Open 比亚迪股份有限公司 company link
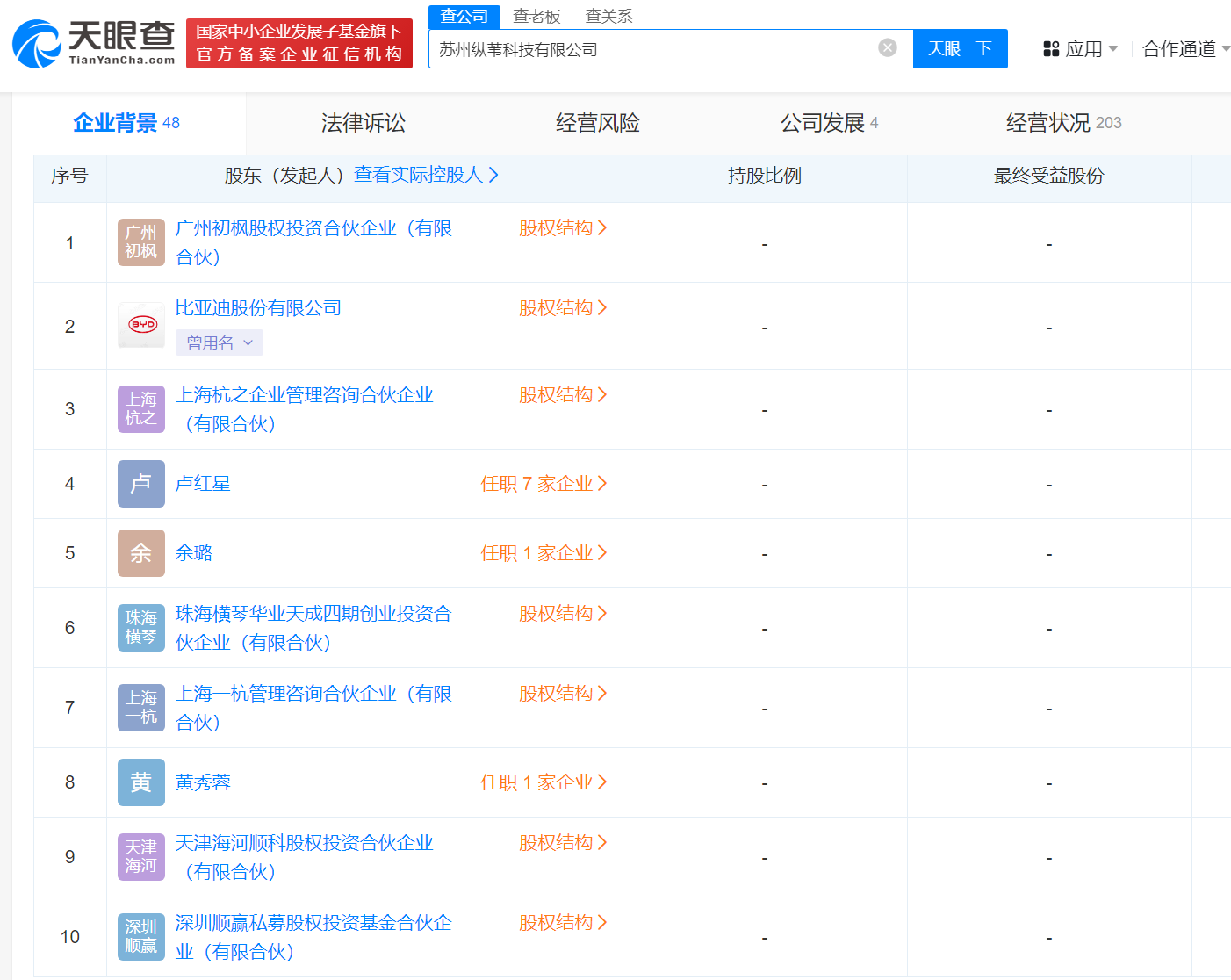1231x980 pixels. click(x=258, y=308)
